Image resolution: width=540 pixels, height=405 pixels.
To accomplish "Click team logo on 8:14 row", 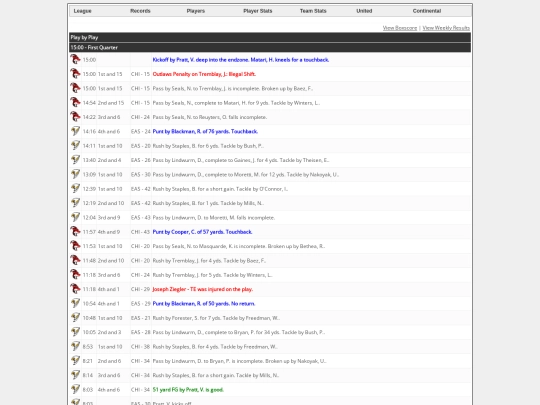I will (x=75, y=375).
